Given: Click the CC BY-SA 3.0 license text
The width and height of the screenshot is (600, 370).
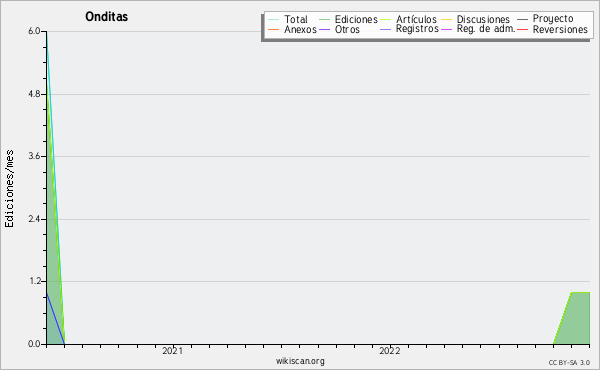Looking at the screenshot, I should tap(569, 363).
